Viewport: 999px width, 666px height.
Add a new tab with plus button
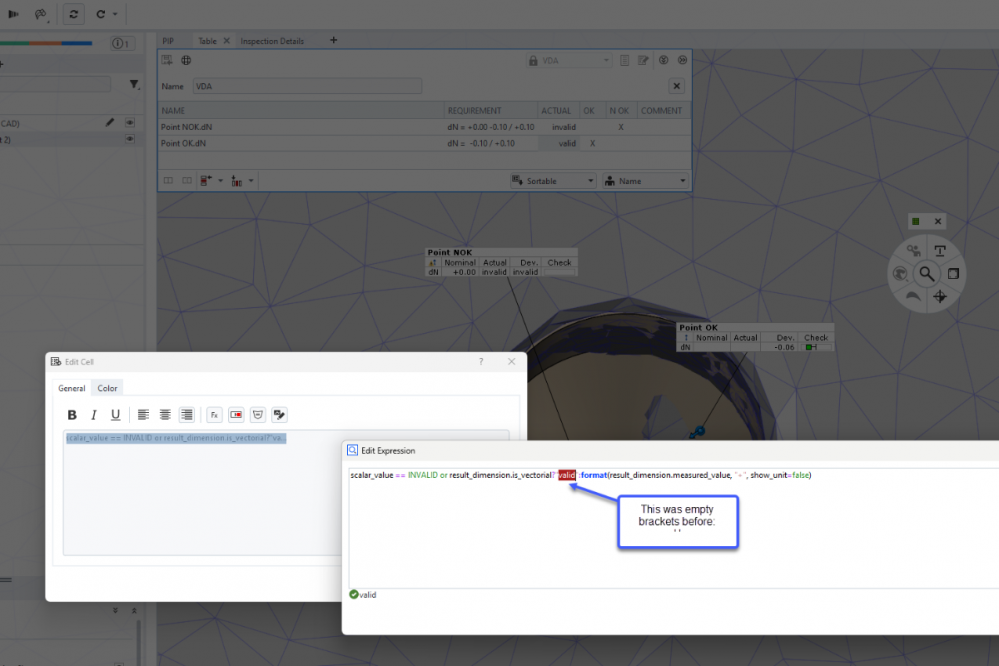[333, 41]
